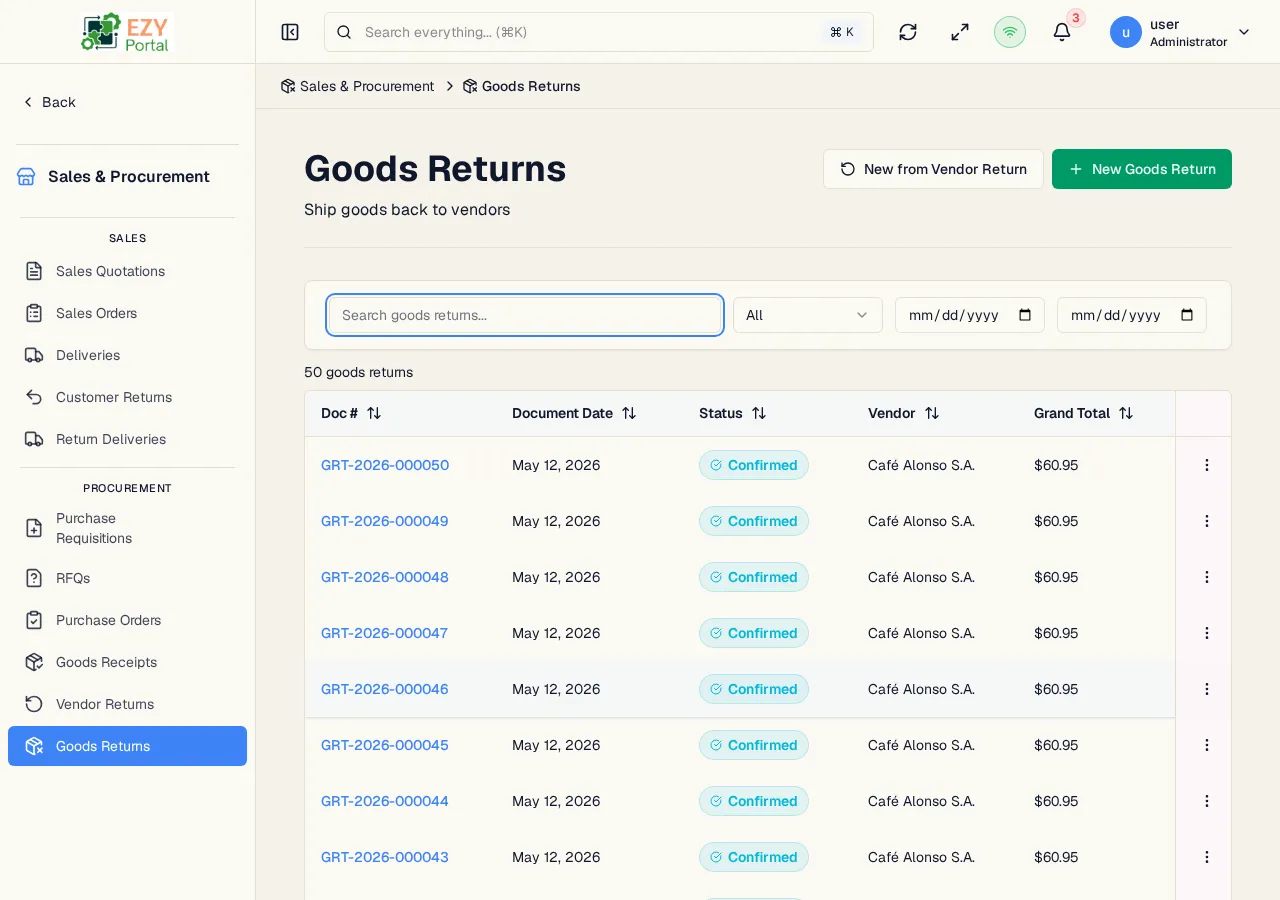The image size is (1280, 900).
Task: Open notifications bell icon
Action: [x=1062, y=32]
